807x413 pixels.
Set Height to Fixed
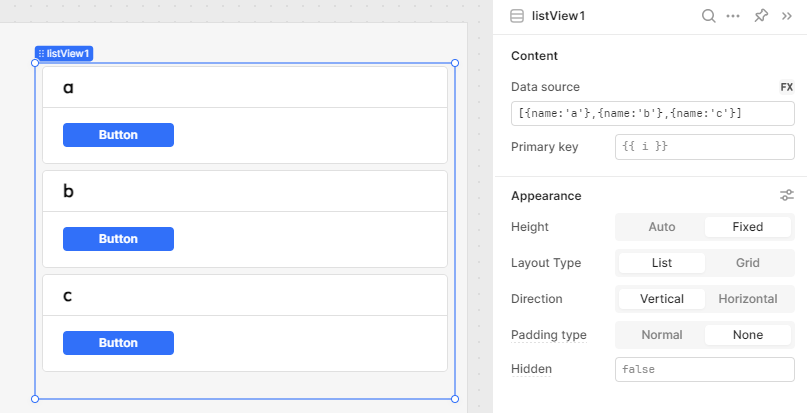click(x=747, y=227)
